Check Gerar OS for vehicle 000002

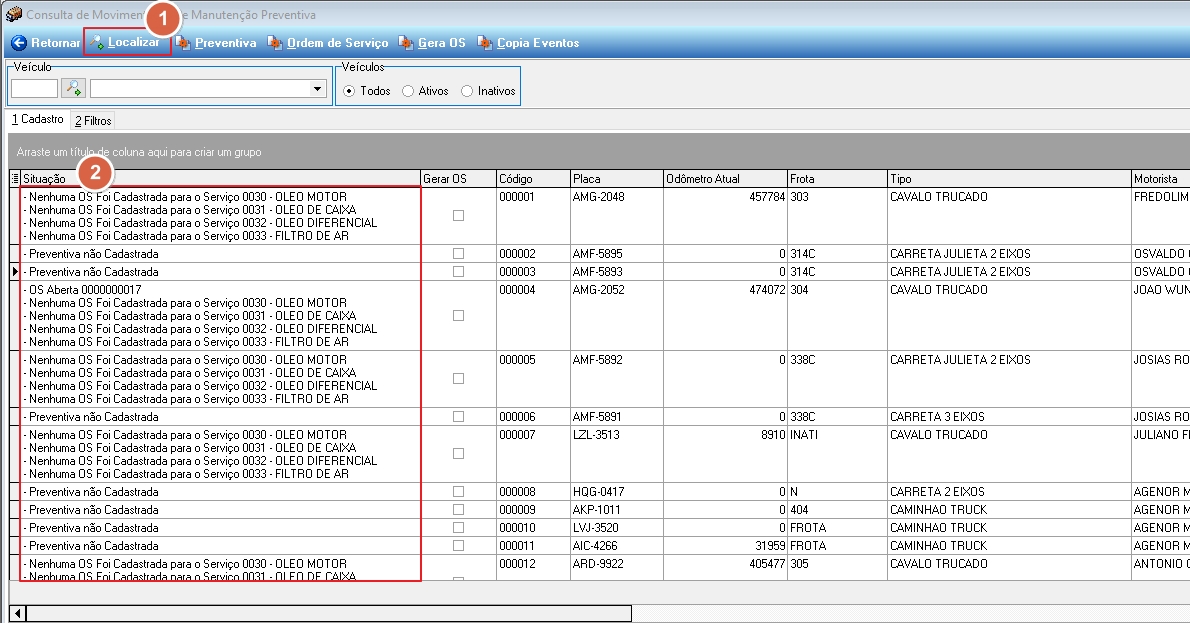point(458,253)
